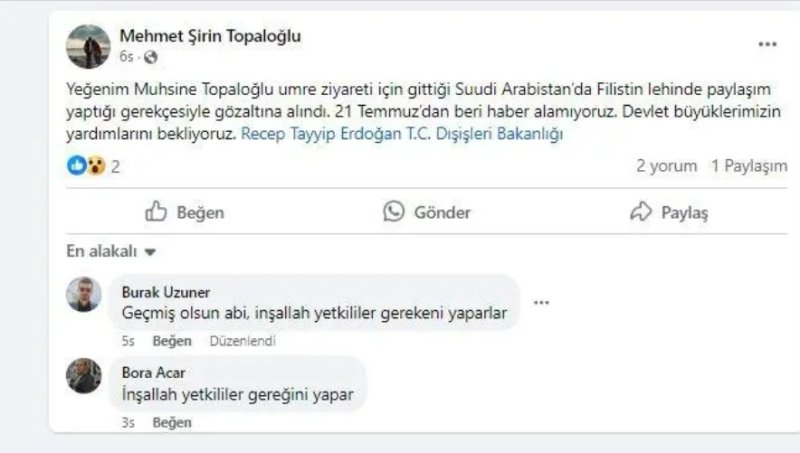This screenshot has height=453, width=800.
Task: Open options for Burak Uzuner's comment
Action: [x=541, y=302]
